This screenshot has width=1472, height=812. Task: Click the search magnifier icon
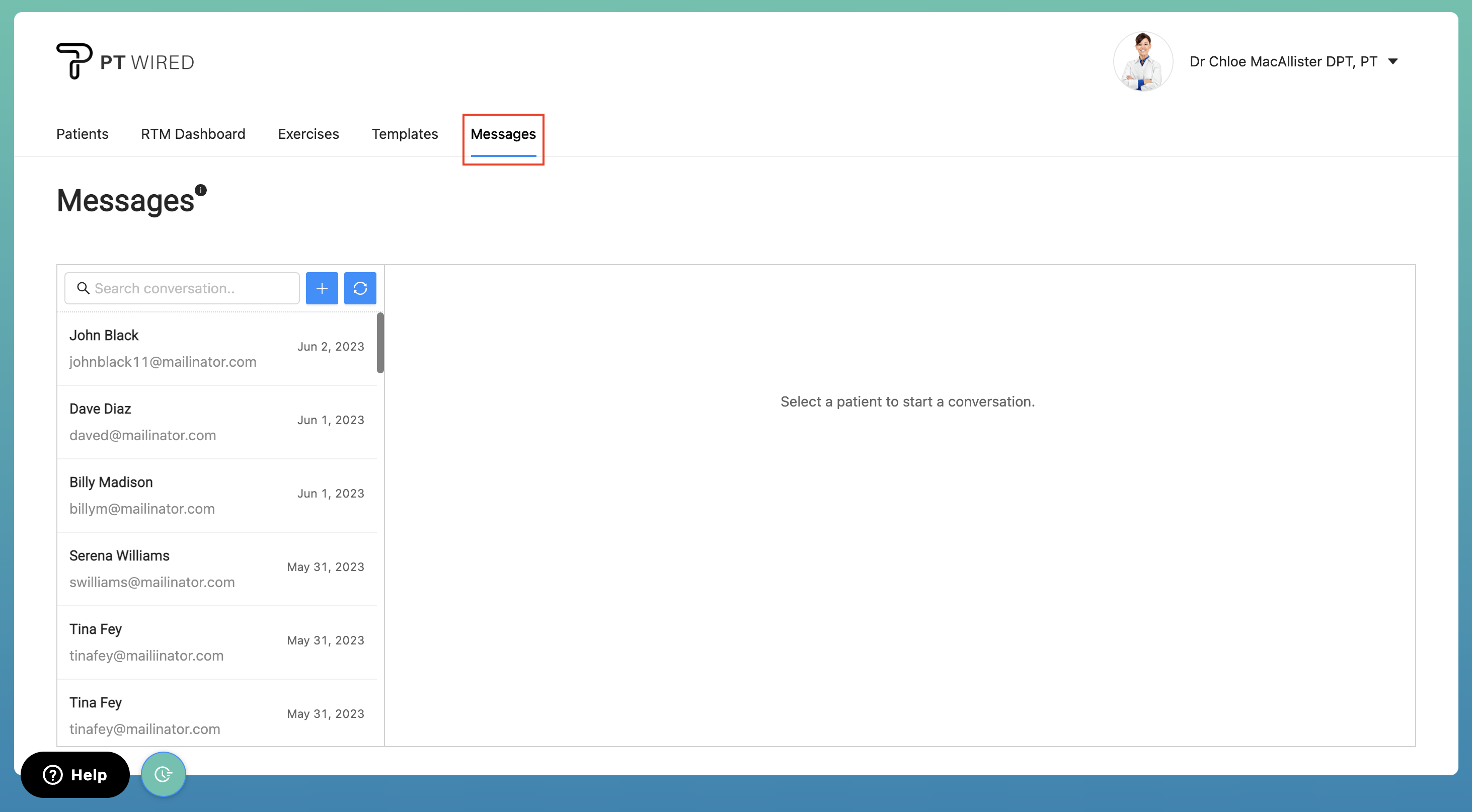[x=84, y=288]
